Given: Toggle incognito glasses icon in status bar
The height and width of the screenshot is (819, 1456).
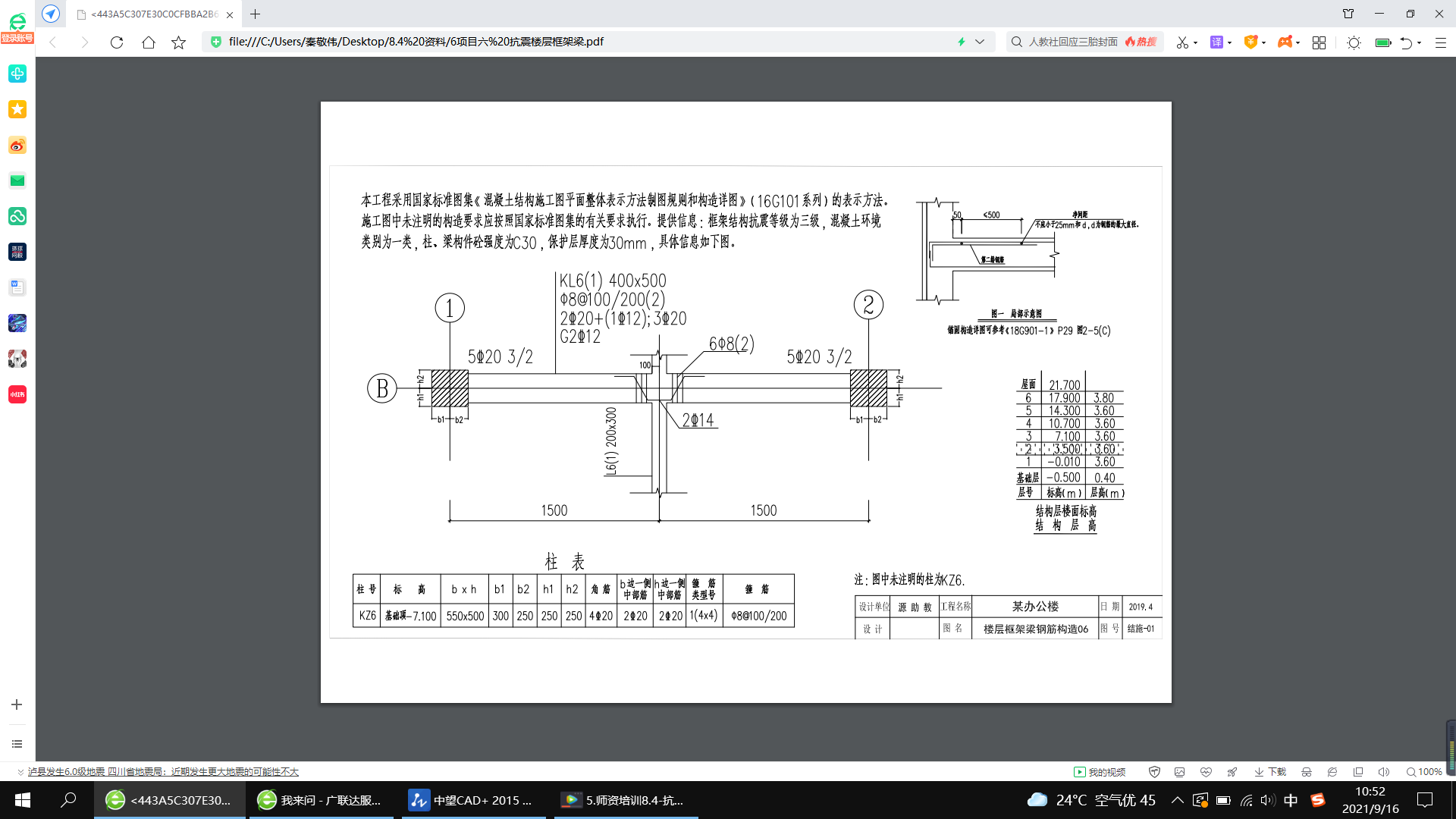Looking at the screenshot, I should click(x=1307, y=772).
